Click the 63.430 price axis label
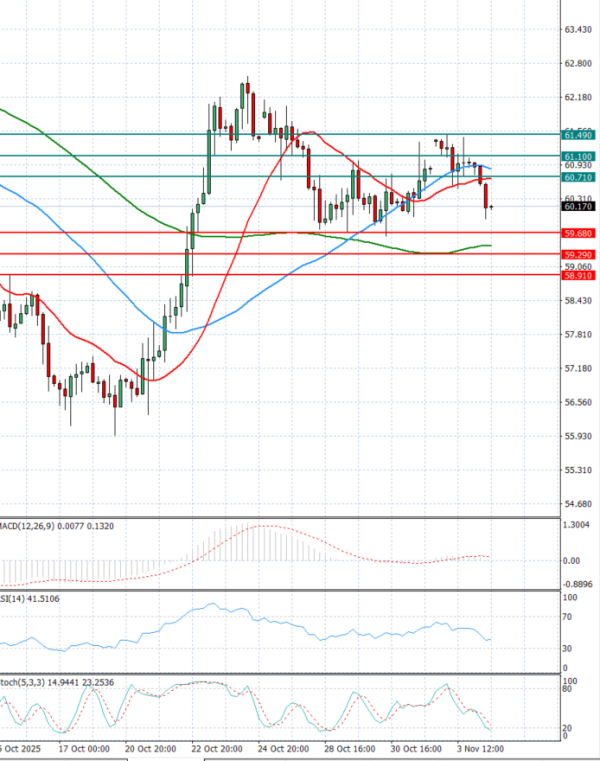600x761 pixels. click(x=579, y=30)
